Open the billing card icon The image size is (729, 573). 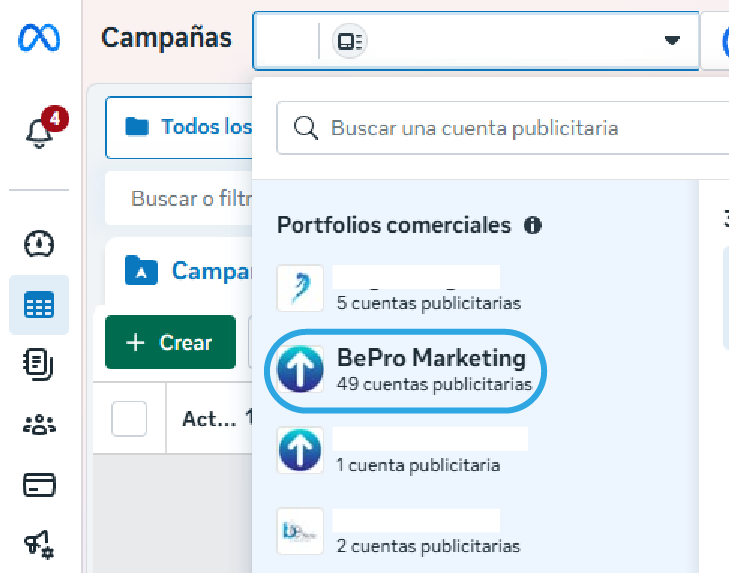(39, 485)
